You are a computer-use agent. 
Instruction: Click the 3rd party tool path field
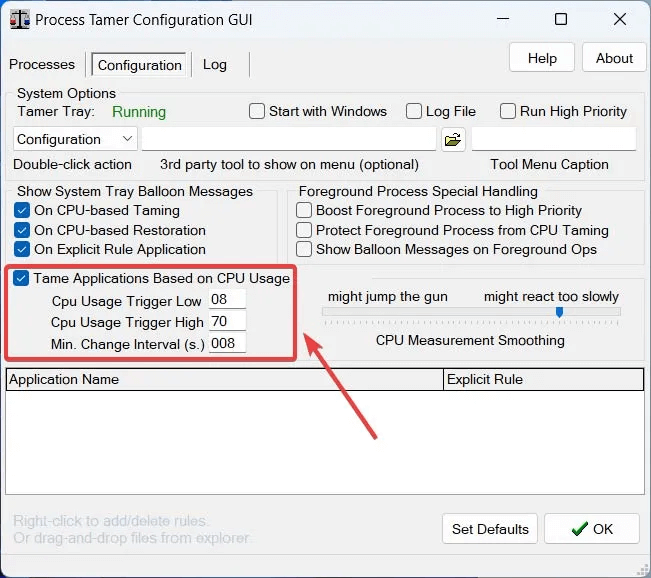(x=289, y=139)
